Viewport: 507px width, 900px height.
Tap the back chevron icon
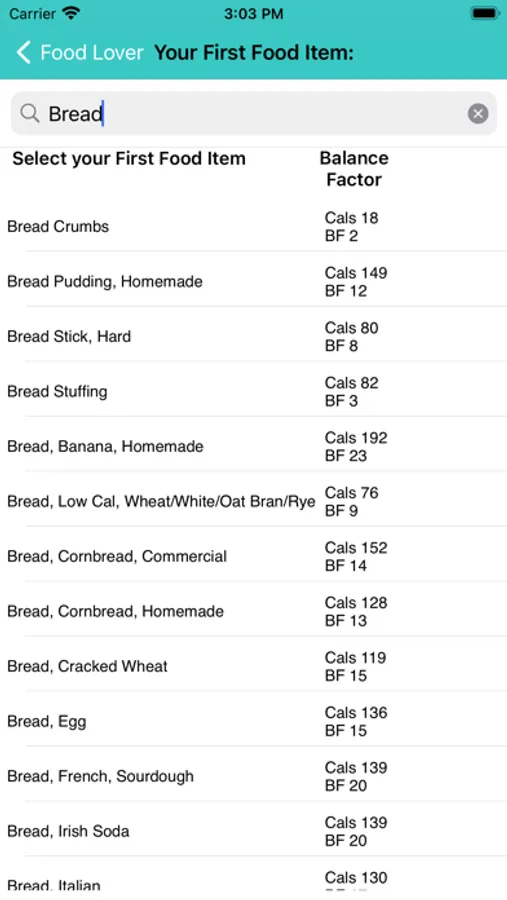click(x=23, y=53)
